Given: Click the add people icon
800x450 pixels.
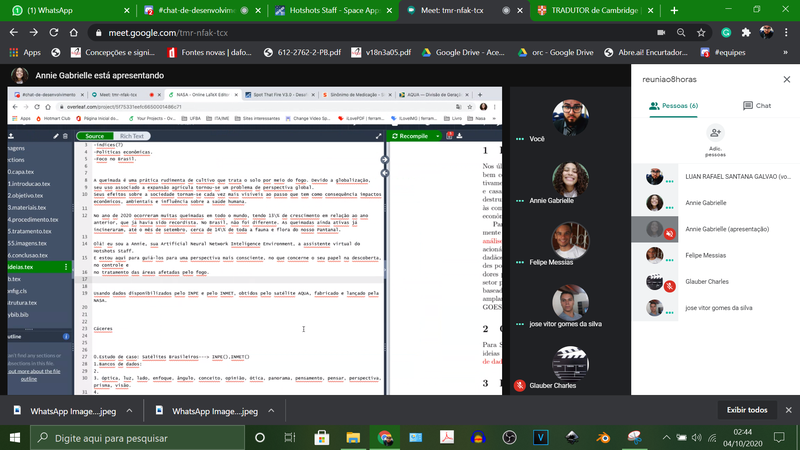Looking at the screenshot, I should pyautogui.click(x=715, y=133).
